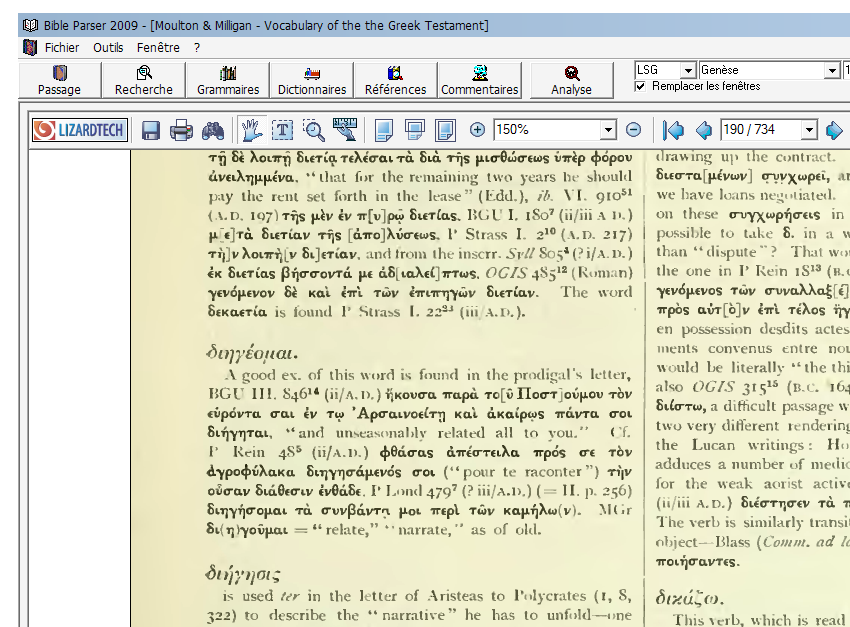Select the ruler measure tool
The width and height of the screenshot is (850, 627).
pyautogui.click(x=345, y=130)
